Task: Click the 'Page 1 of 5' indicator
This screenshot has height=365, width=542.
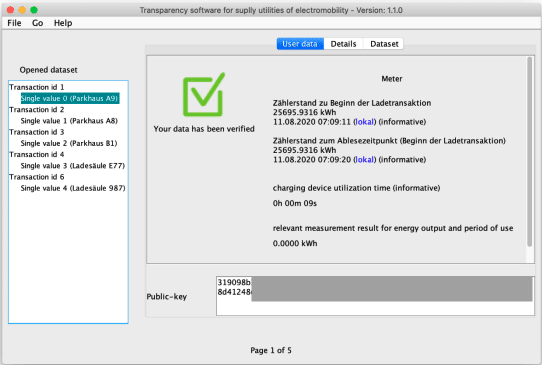Action: (x=271, y=350)
